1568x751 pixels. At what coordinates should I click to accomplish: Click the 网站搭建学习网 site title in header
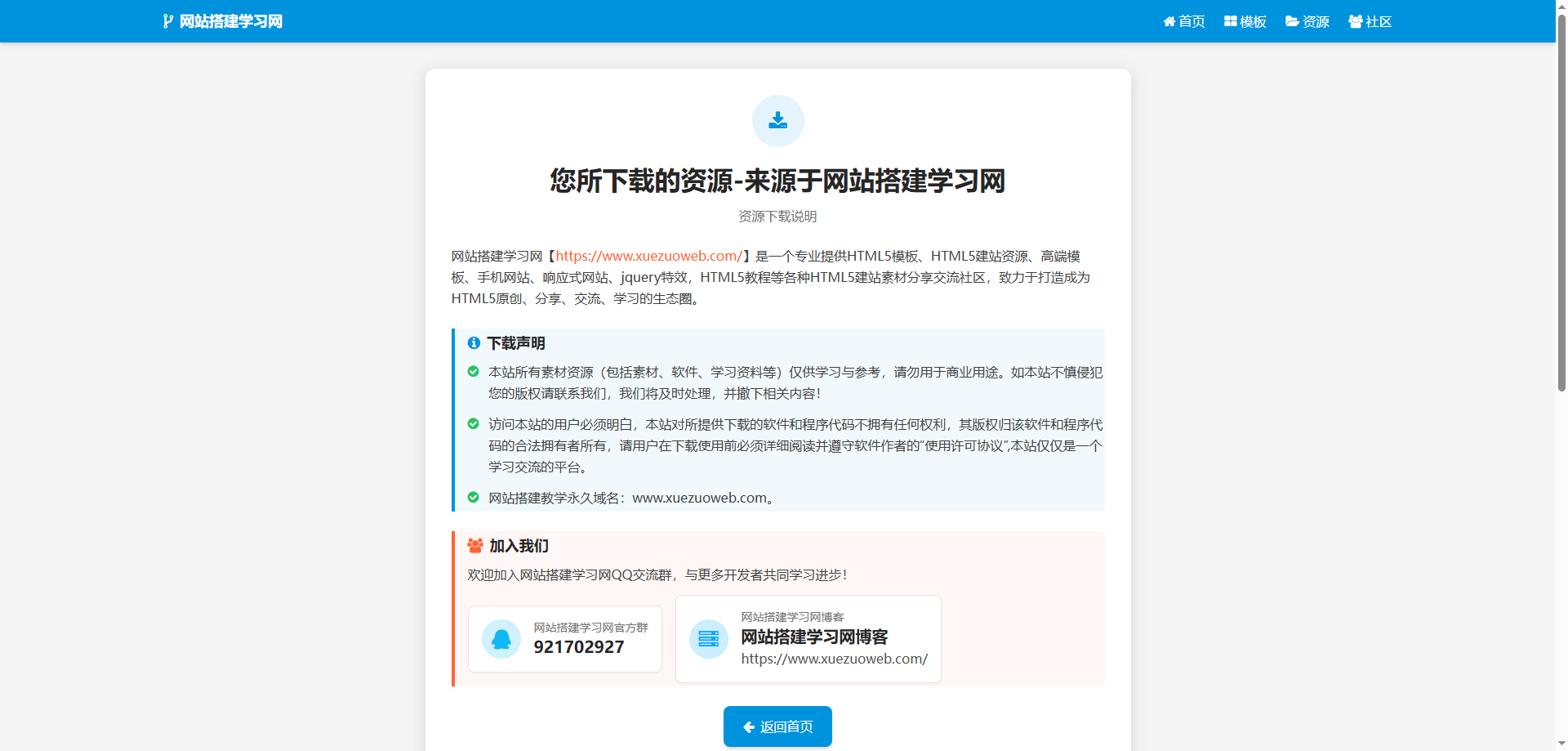[230, 21]
